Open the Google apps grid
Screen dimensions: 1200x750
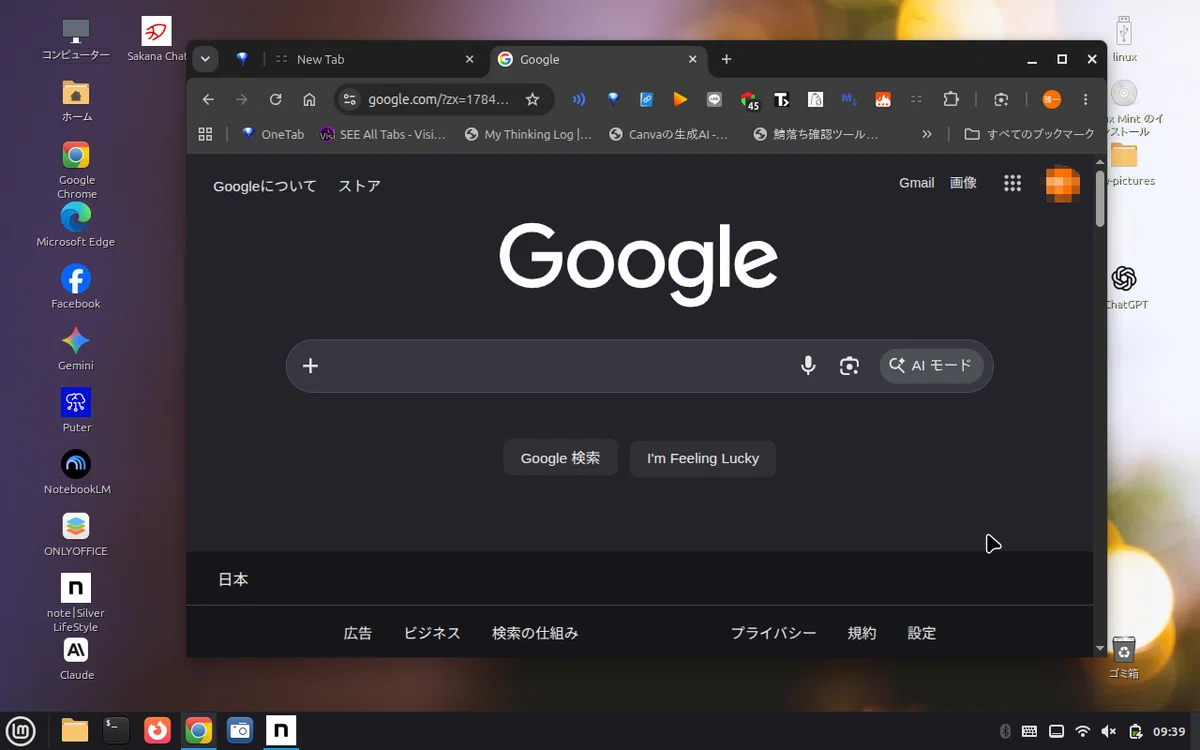click(x=1012, y=183)
